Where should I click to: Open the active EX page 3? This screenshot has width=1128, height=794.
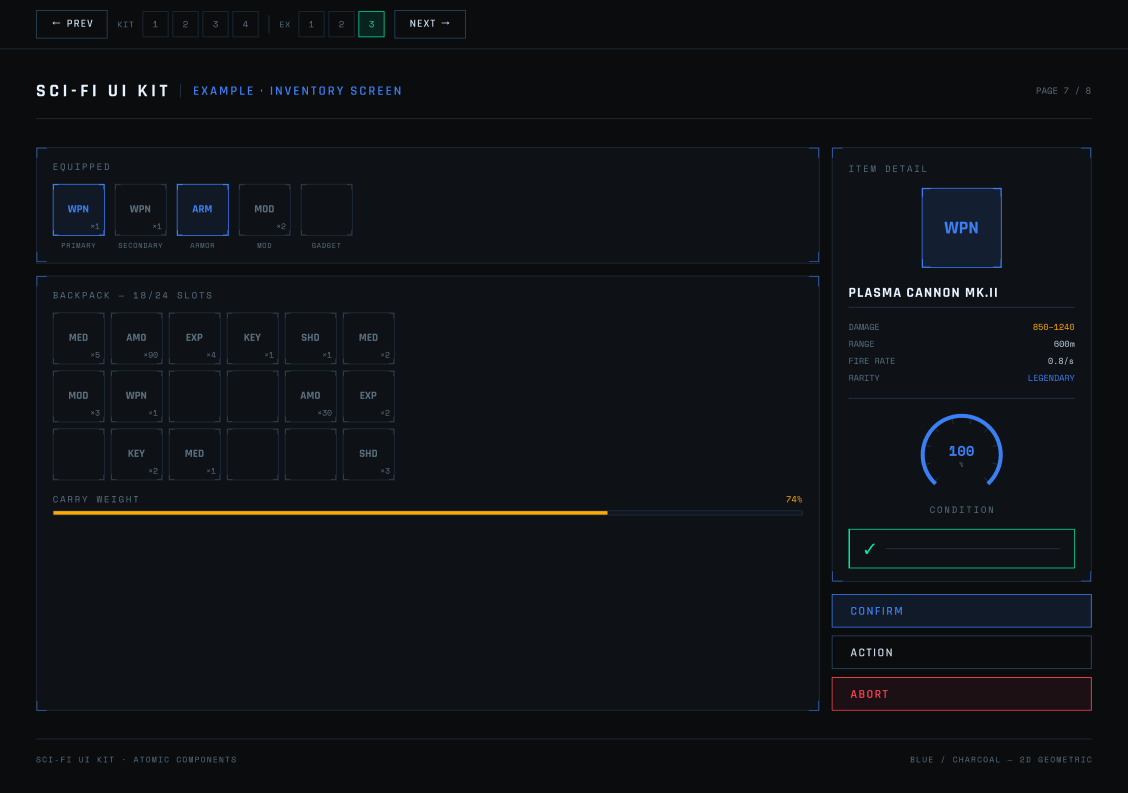[x=371, y=24]
